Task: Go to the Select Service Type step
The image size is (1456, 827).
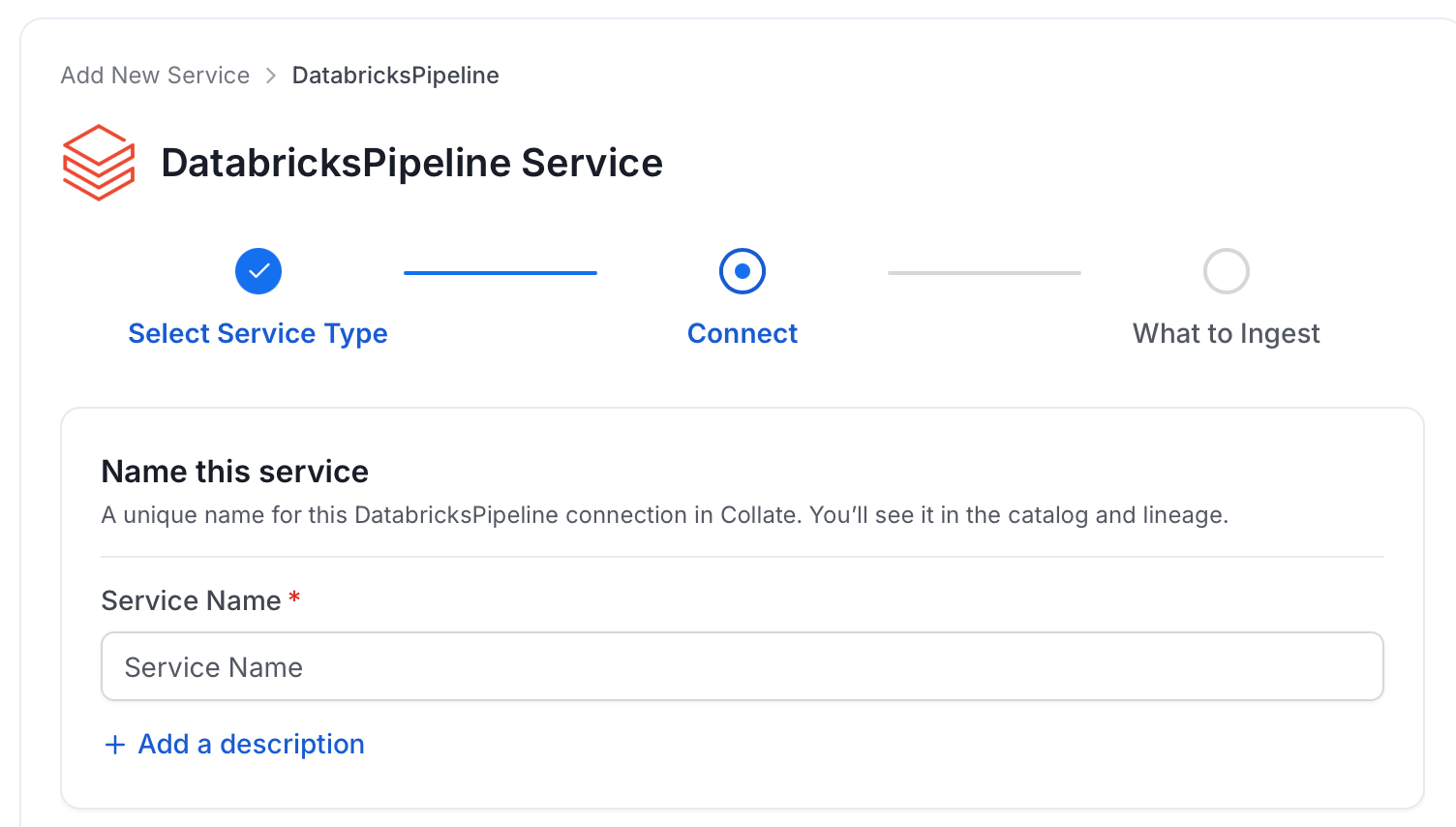Action: (x=258, y=333)
